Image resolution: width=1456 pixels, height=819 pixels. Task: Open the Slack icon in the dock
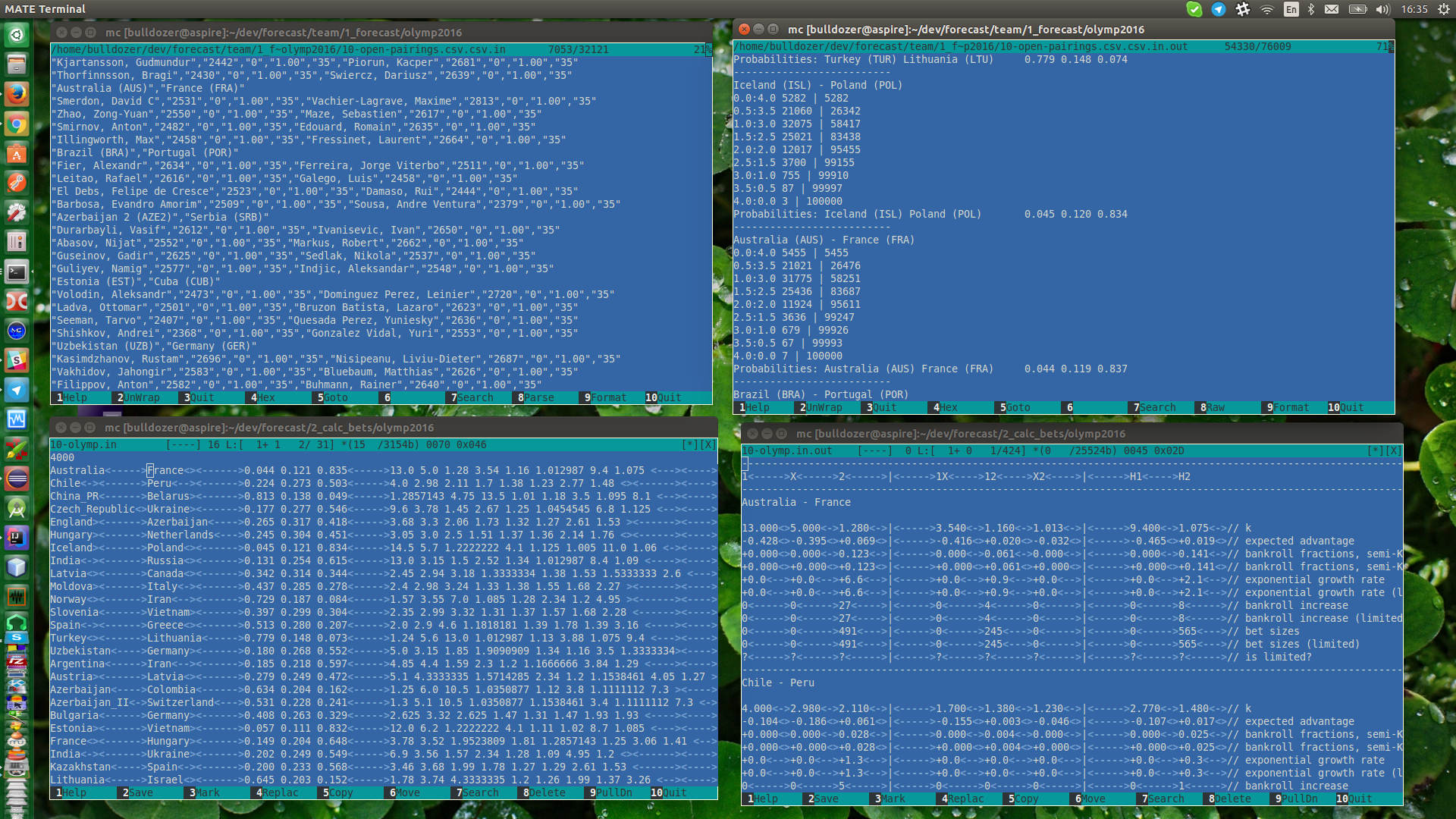17,360
